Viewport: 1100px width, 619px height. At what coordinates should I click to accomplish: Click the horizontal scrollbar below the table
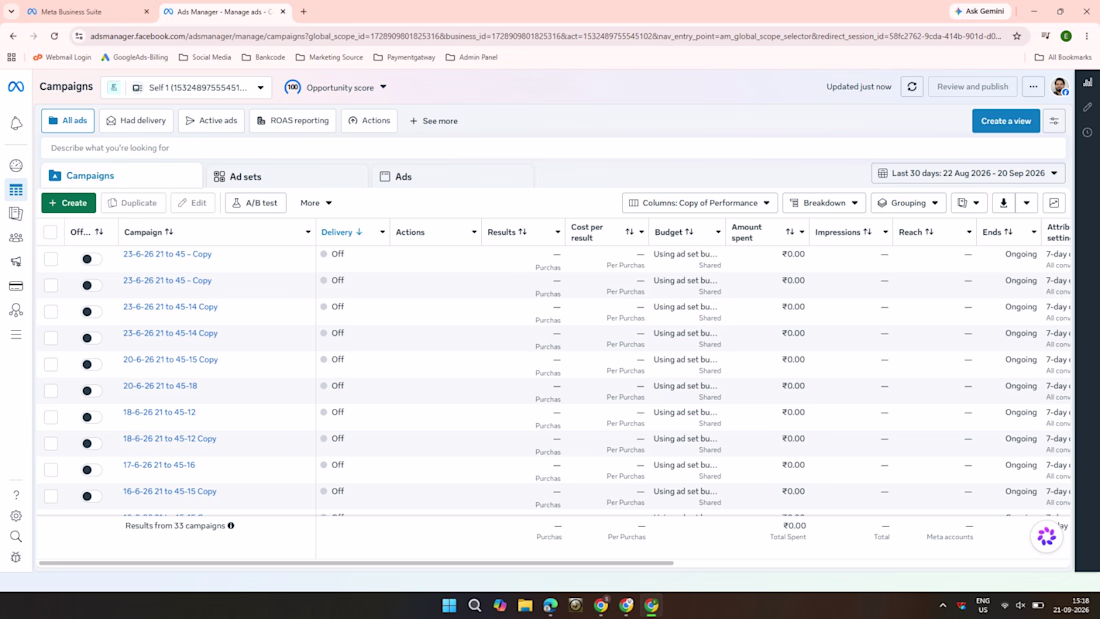point(356,563)
